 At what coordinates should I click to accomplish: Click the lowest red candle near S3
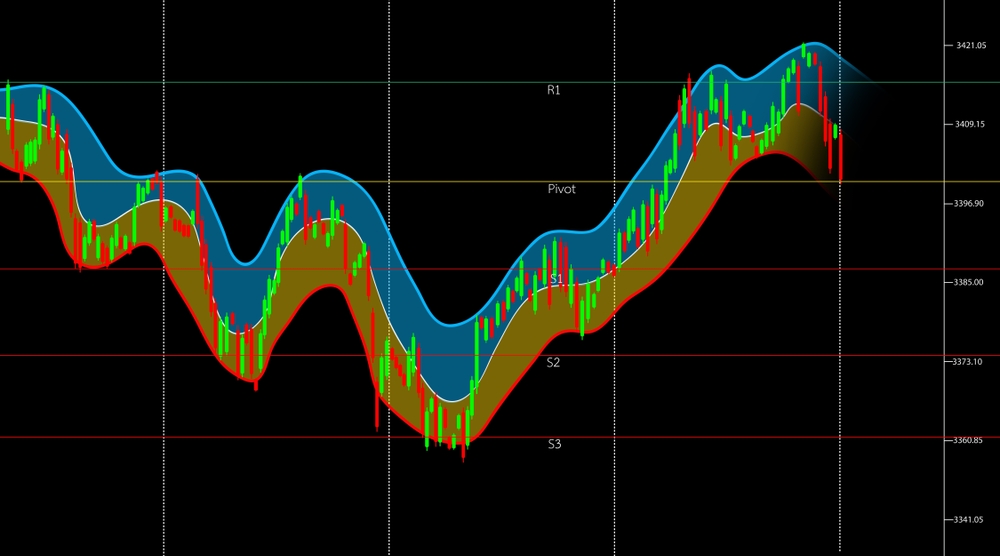pyautogui.click(x=463, y=444)
